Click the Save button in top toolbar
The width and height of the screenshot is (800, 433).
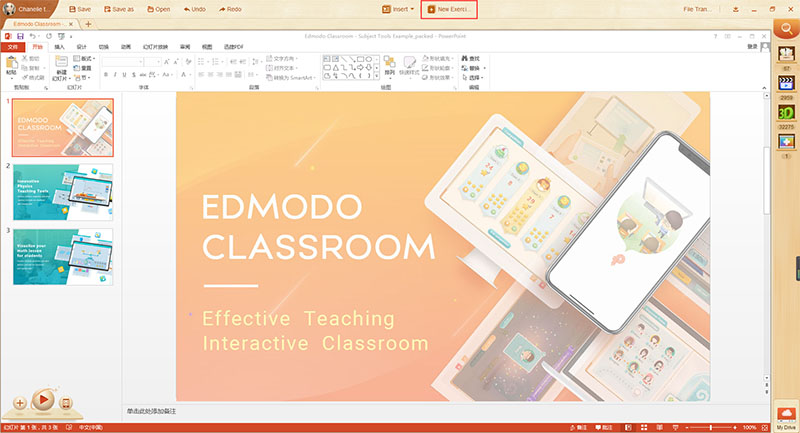[80, 9]
